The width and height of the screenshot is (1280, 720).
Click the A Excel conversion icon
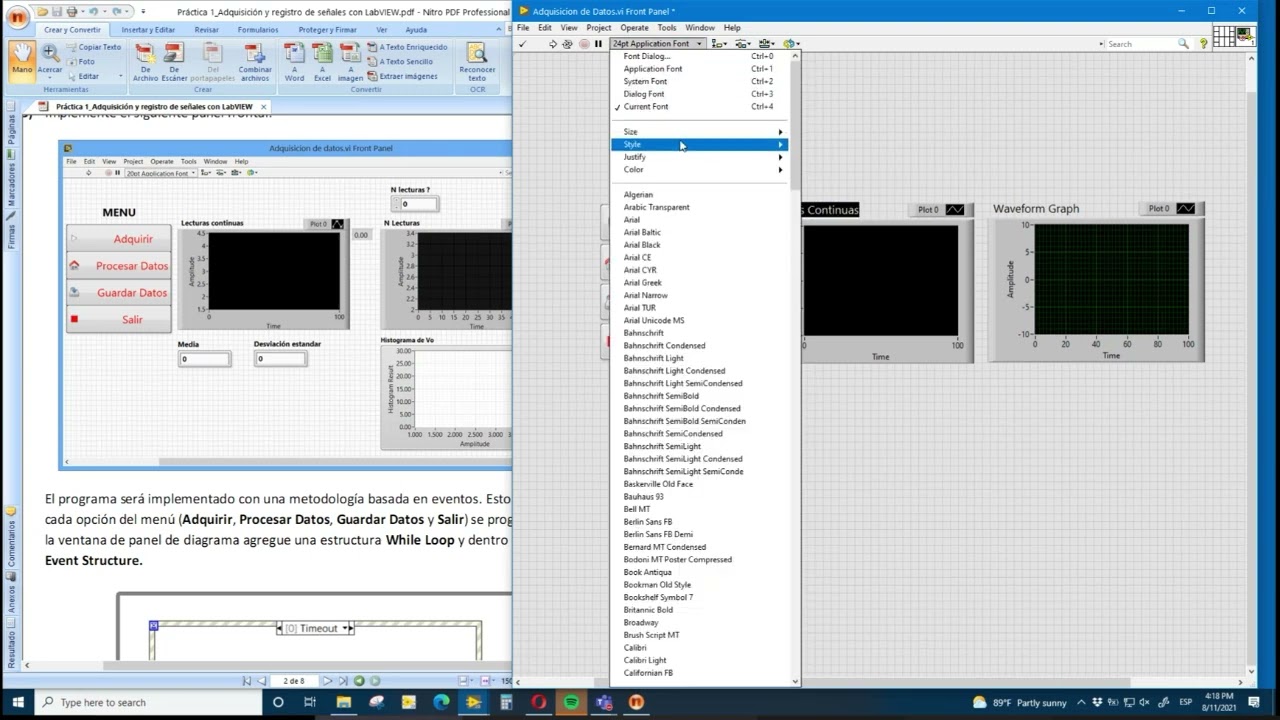pyautogui.click(x=322, y=61)
